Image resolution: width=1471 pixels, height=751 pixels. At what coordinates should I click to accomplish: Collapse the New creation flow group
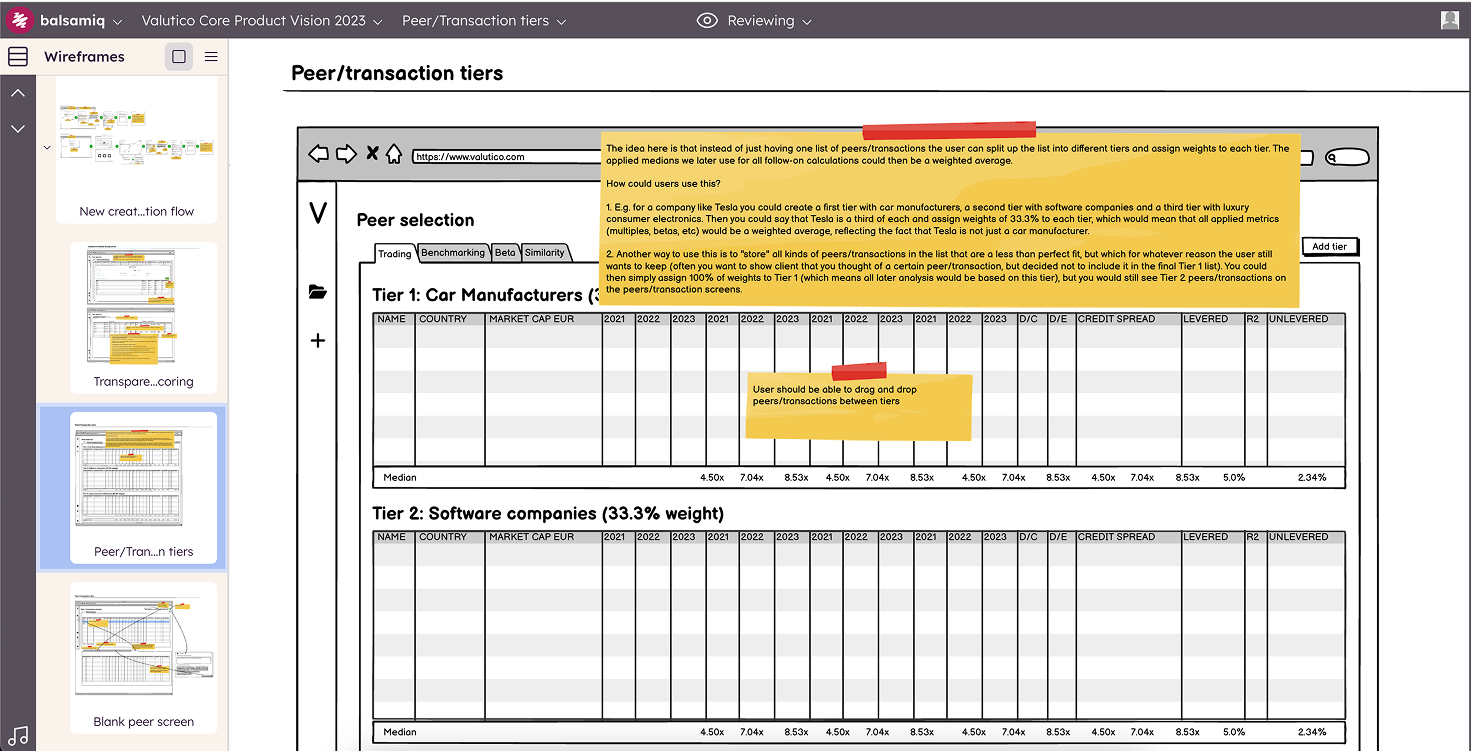click(47, 147)
